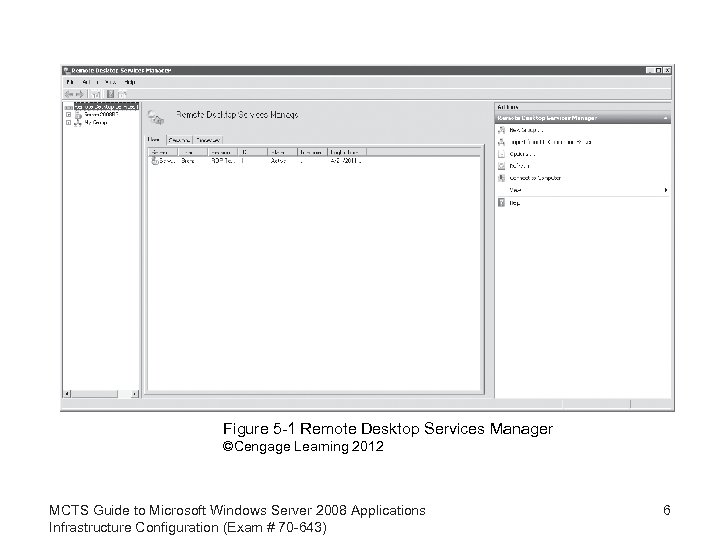720x540 pixels.
Task: Sort by the State column header
Action: point(282,152)
